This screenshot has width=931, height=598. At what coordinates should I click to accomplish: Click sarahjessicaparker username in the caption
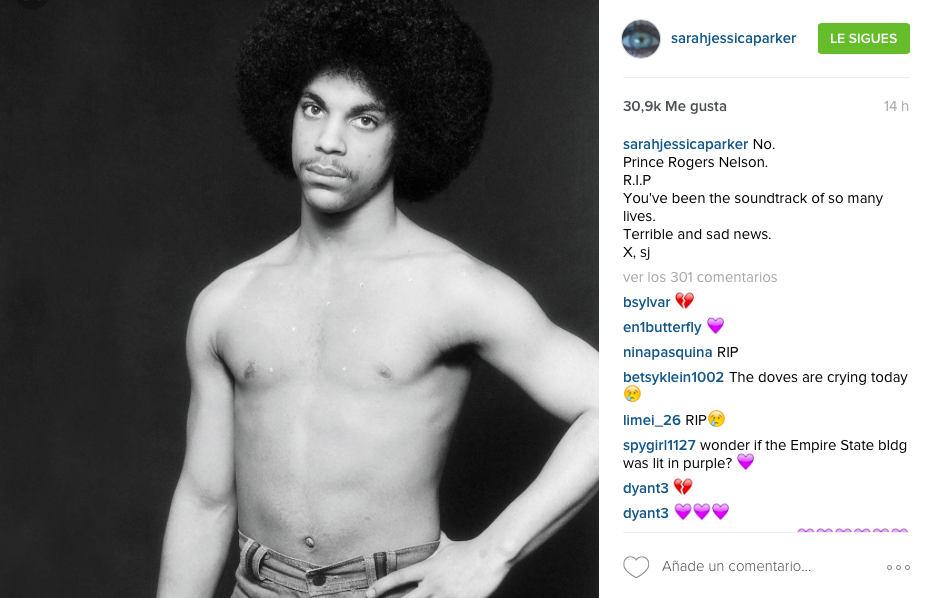pyautogui.click(x=685, y=144)
